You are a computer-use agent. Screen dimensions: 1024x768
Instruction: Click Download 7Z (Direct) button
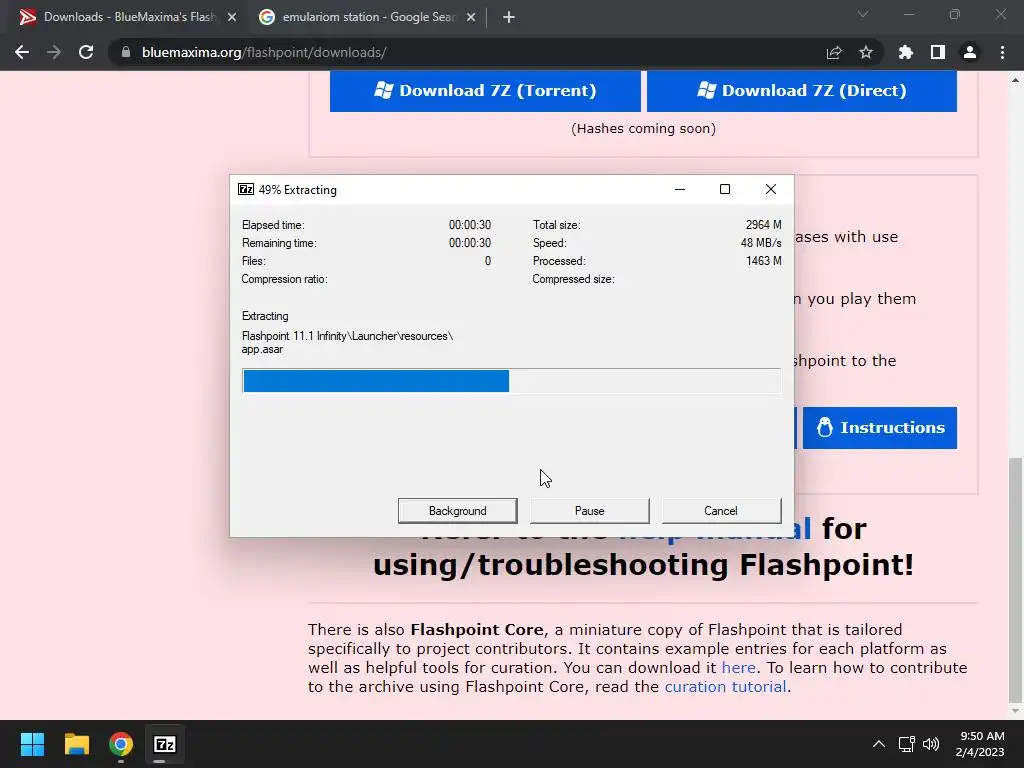[802, 90]
